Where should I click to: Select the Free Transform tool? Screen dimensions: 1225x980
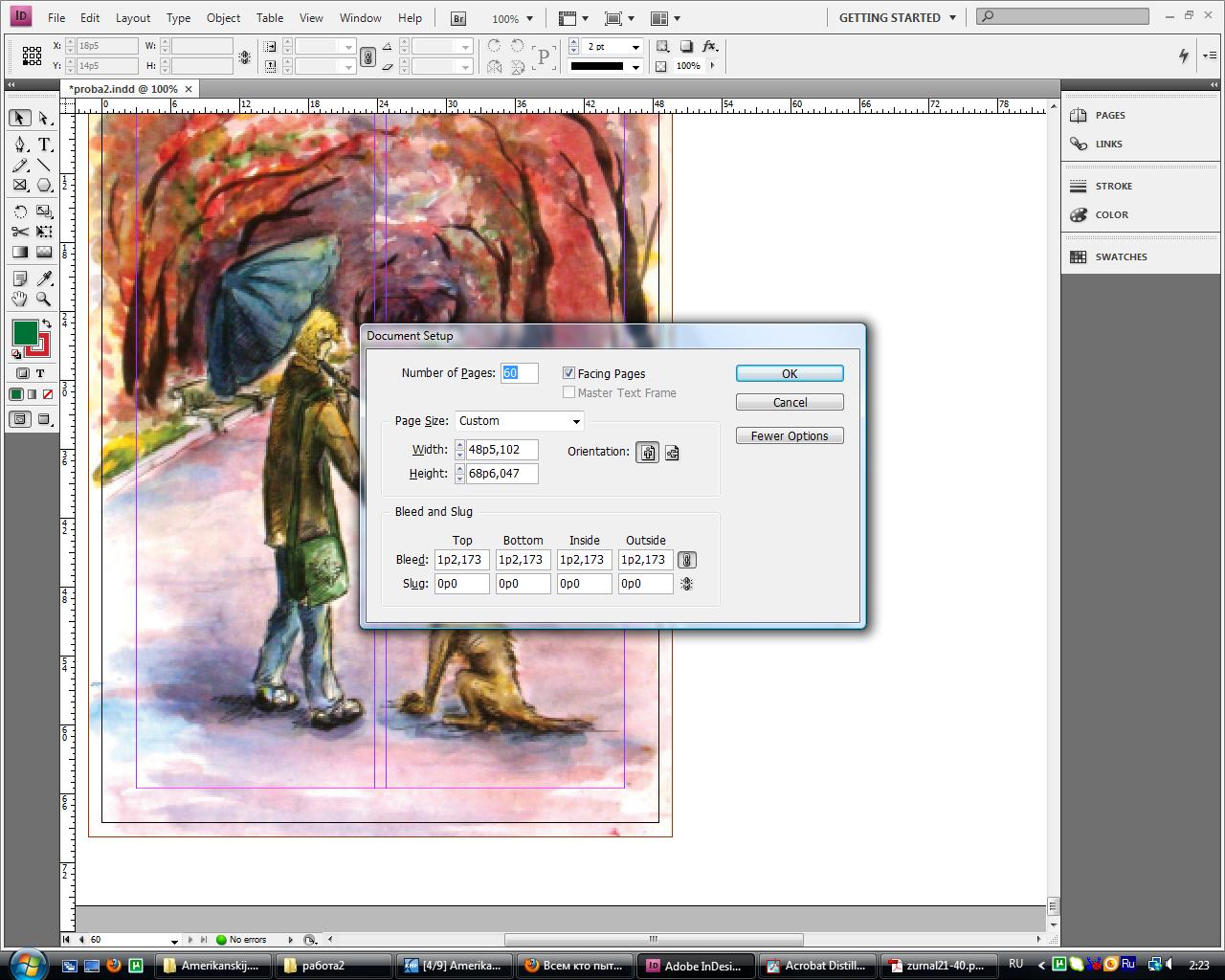tap(44, 232)
